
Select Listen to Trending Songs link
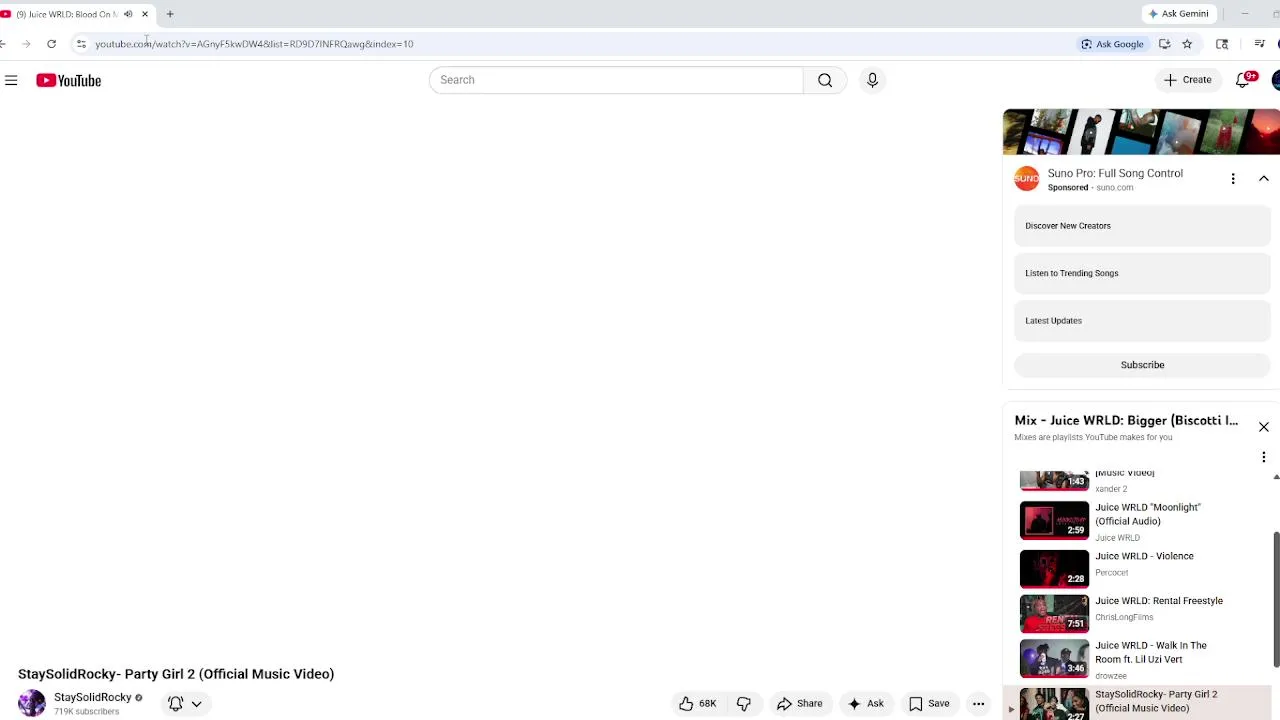tap(1142, 273)
